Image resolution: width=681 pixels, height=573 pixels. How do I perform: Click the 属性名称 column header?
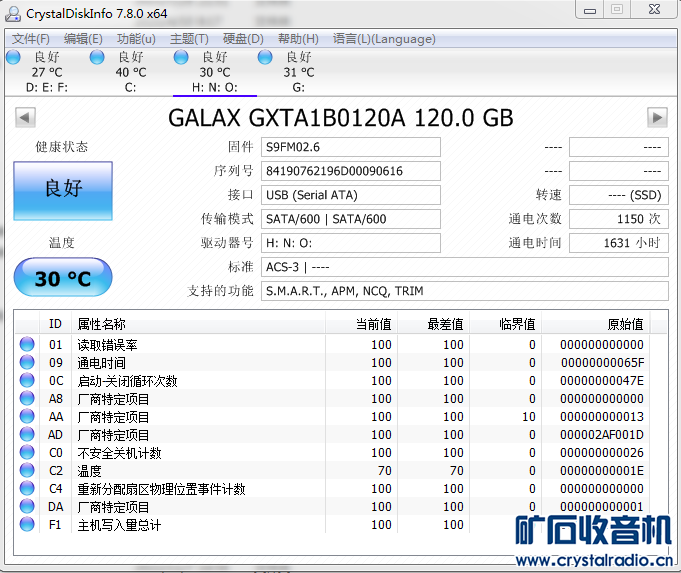pyautogui.click(x=198, y=324)
